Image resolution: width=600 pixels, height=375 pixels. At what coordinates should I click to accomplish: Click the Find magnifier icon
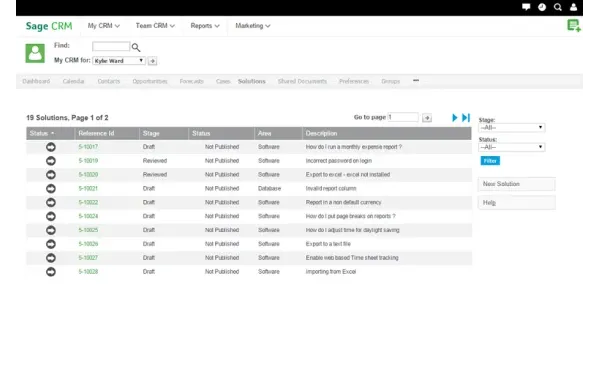(x=136, y=47)
